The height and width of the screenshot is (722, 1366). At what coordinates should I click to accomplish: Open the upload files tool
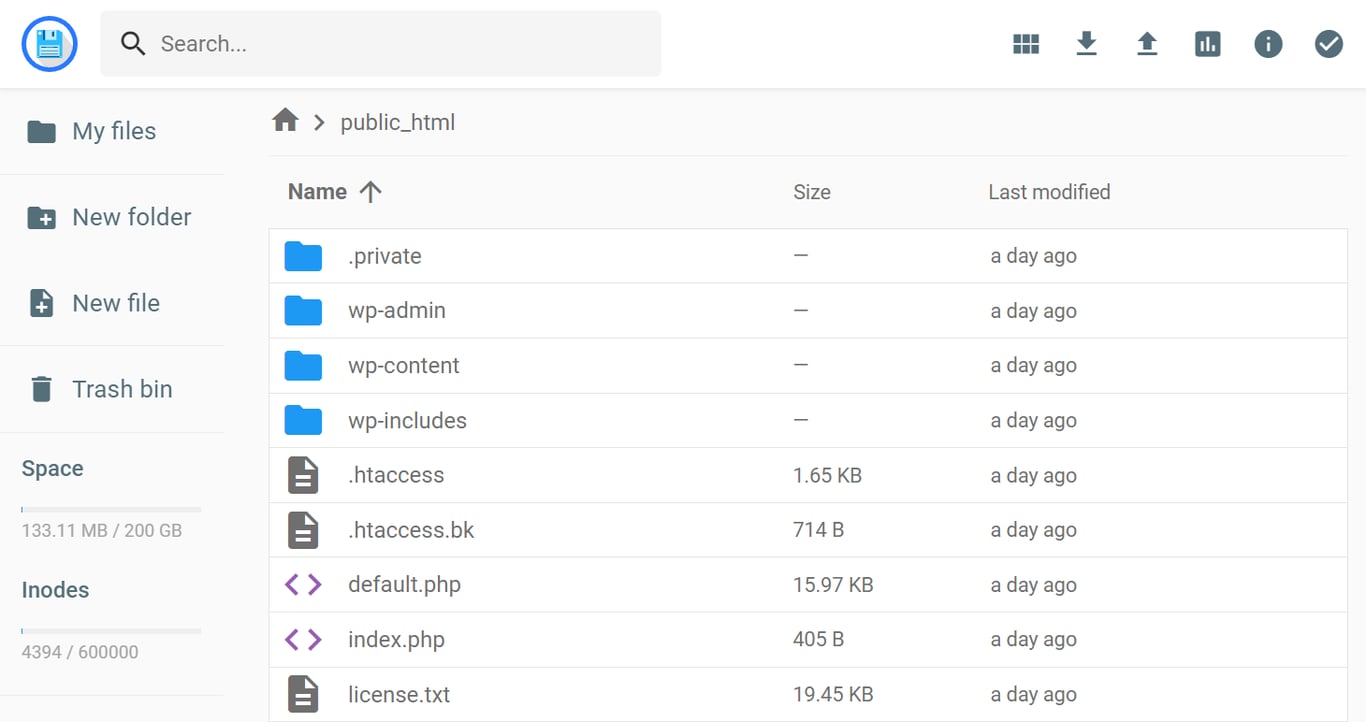tap(1147, 44)
